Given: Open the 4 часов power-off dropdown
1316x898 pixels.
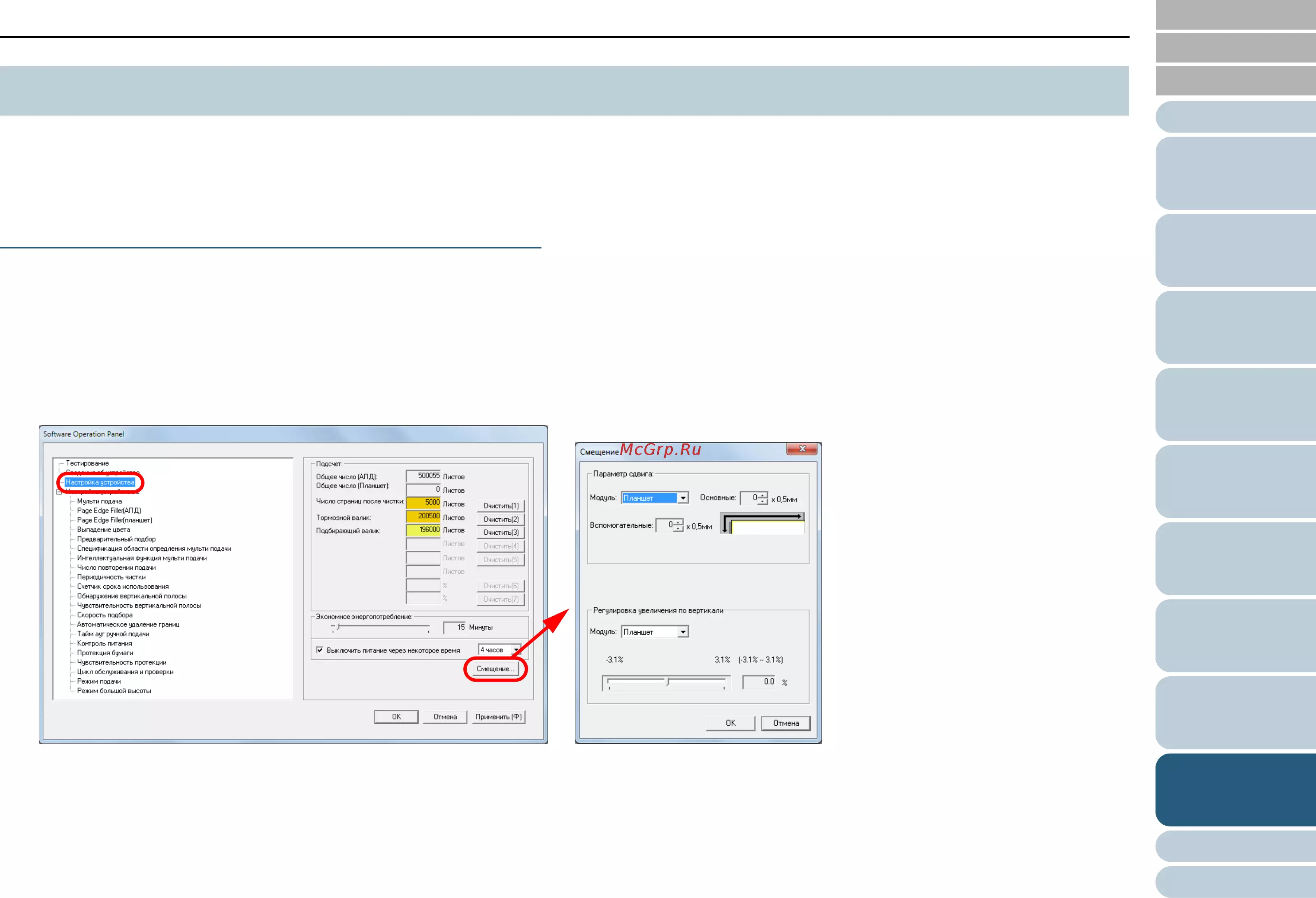Looking at the screenshot, I should [515, 650].
